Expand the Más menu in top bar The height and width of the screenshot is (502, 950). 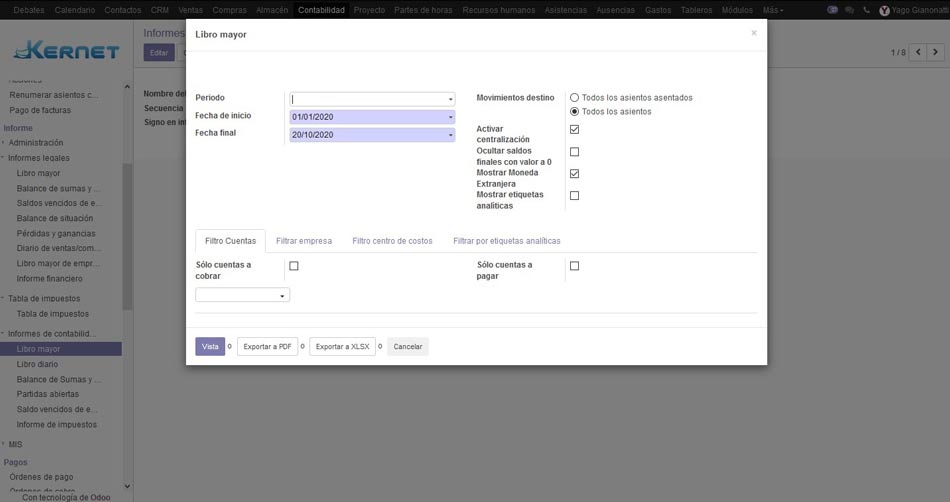coord(773,10)
